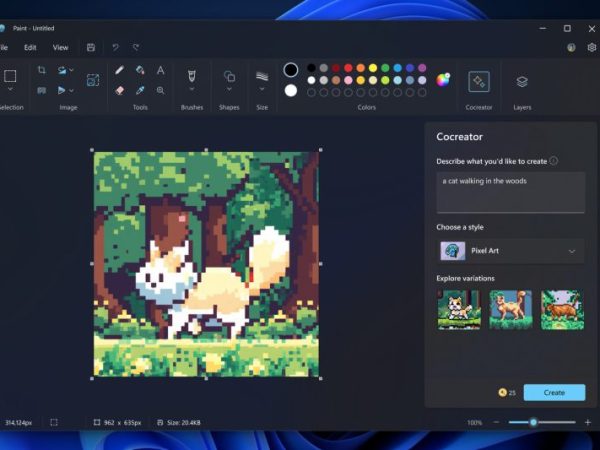
Task: Open the View menu
Action: [60, 47]
